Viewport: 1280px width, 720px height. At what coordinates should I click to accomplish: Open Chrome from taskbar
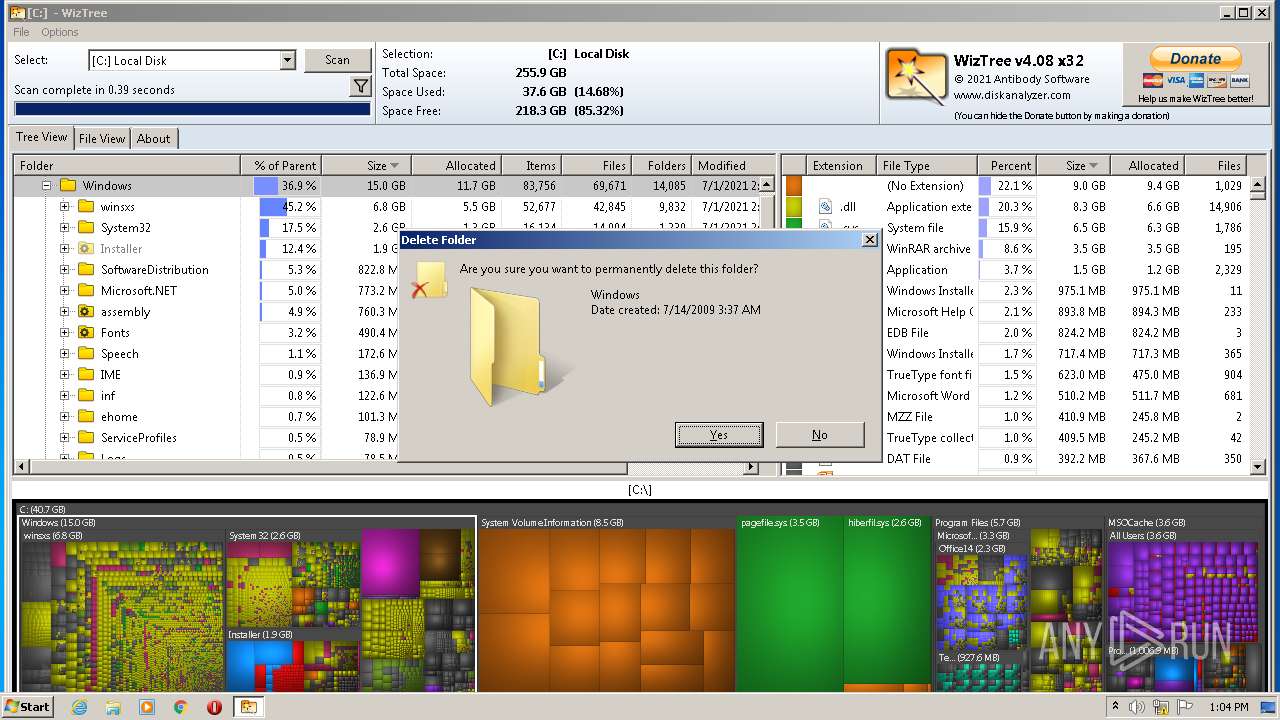click(x=181, y=707)
